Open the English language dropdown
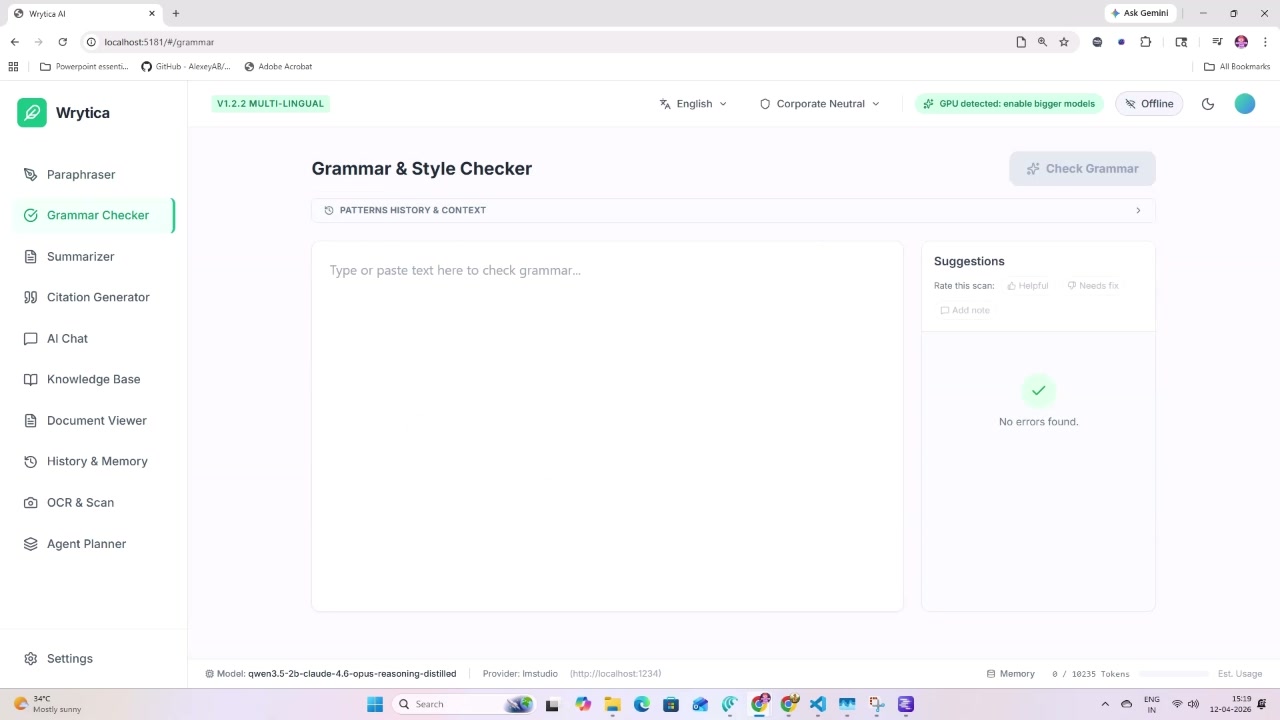The width and height of the screenshot is (1280, 720). point(693,103)
